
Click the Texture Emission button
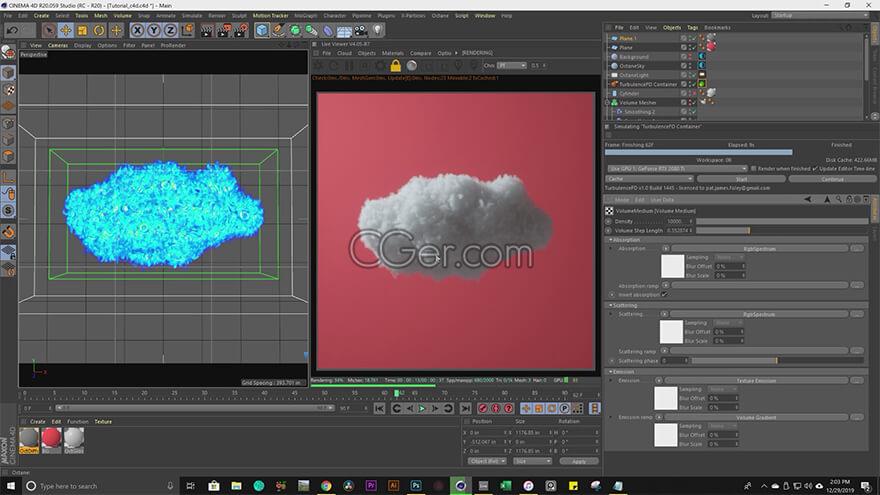pos(756,381)
